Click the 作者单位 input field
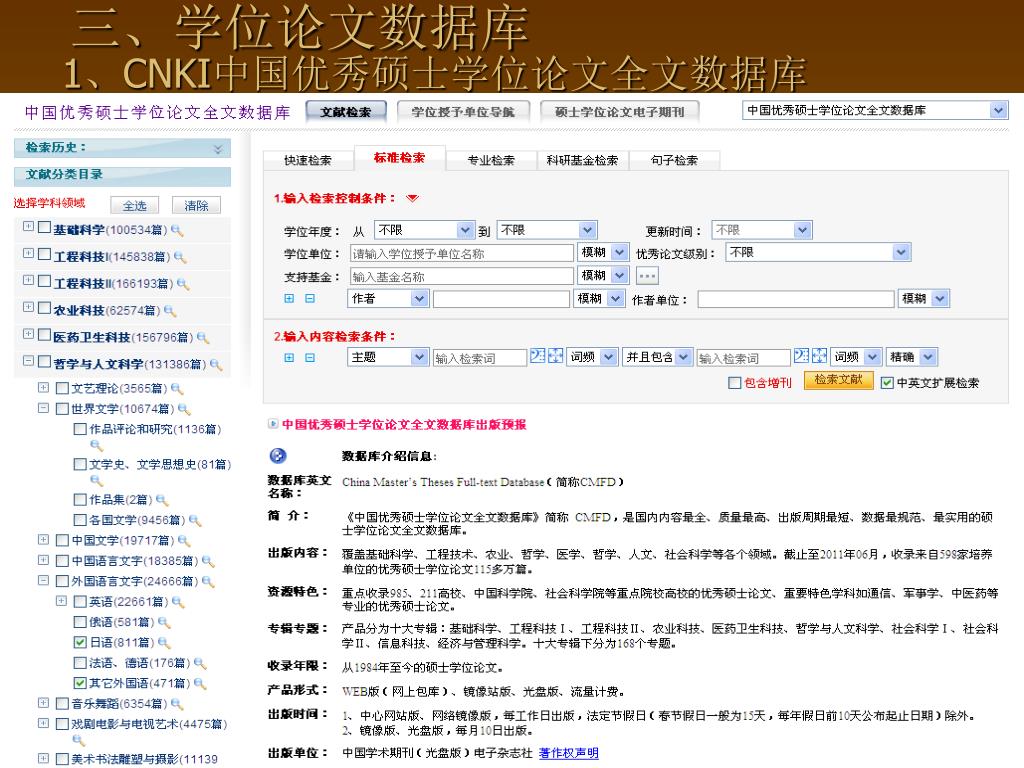The height and width of the screenshot is (768, 1024). click(x=795, y=299)
